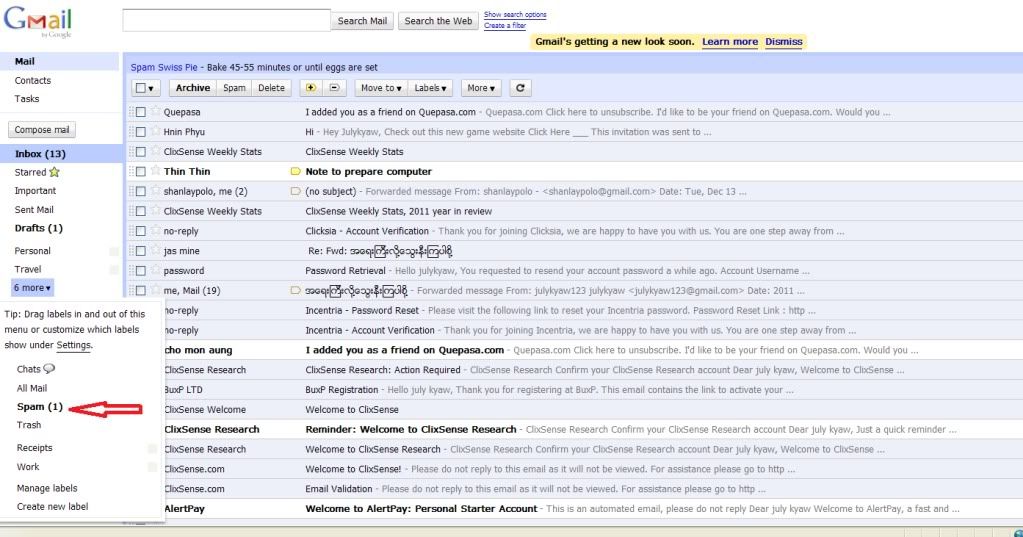
Task: Collapse the 6 more labels list
Action: (x=32, y=288)
